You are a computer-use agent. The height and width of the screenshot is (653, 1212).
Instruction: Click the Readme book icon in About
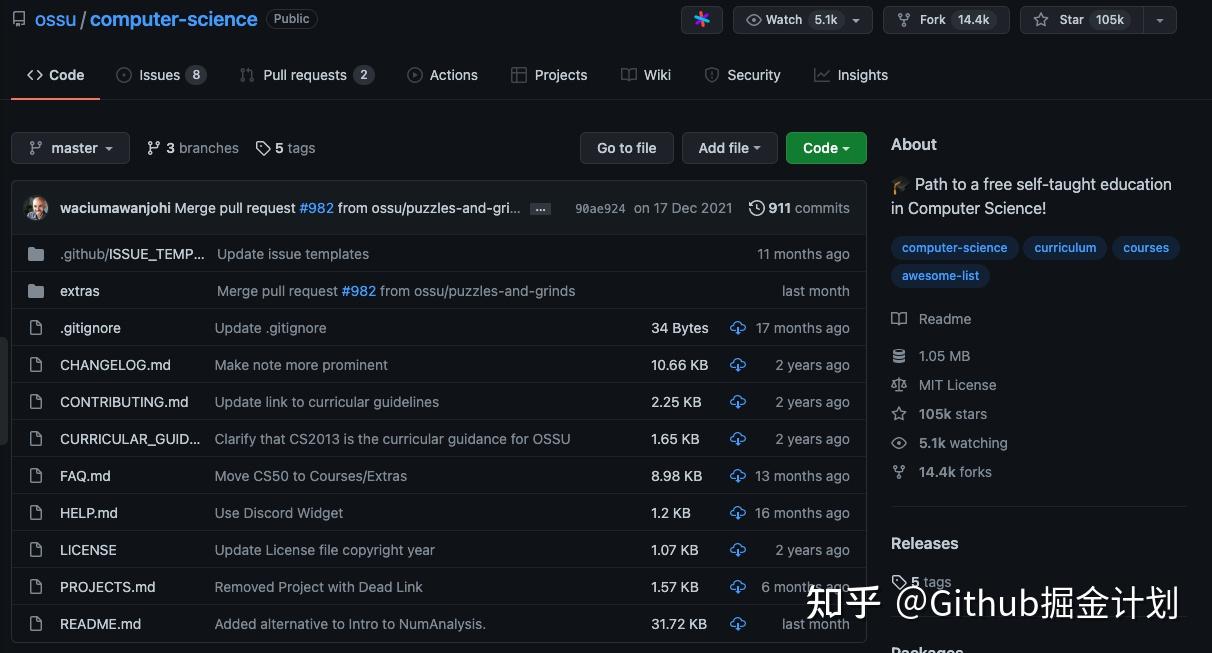point(899,318)
